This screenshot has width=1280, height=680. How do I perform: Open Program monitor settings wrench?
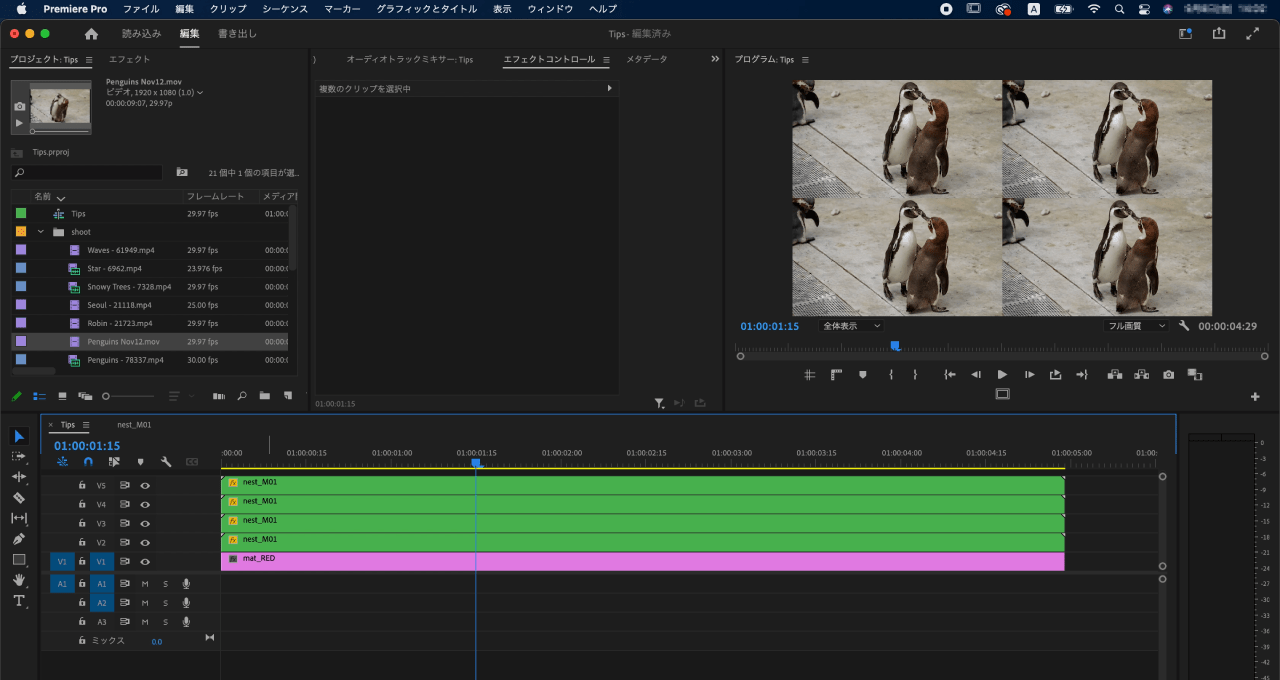(x=1184, y=326)
